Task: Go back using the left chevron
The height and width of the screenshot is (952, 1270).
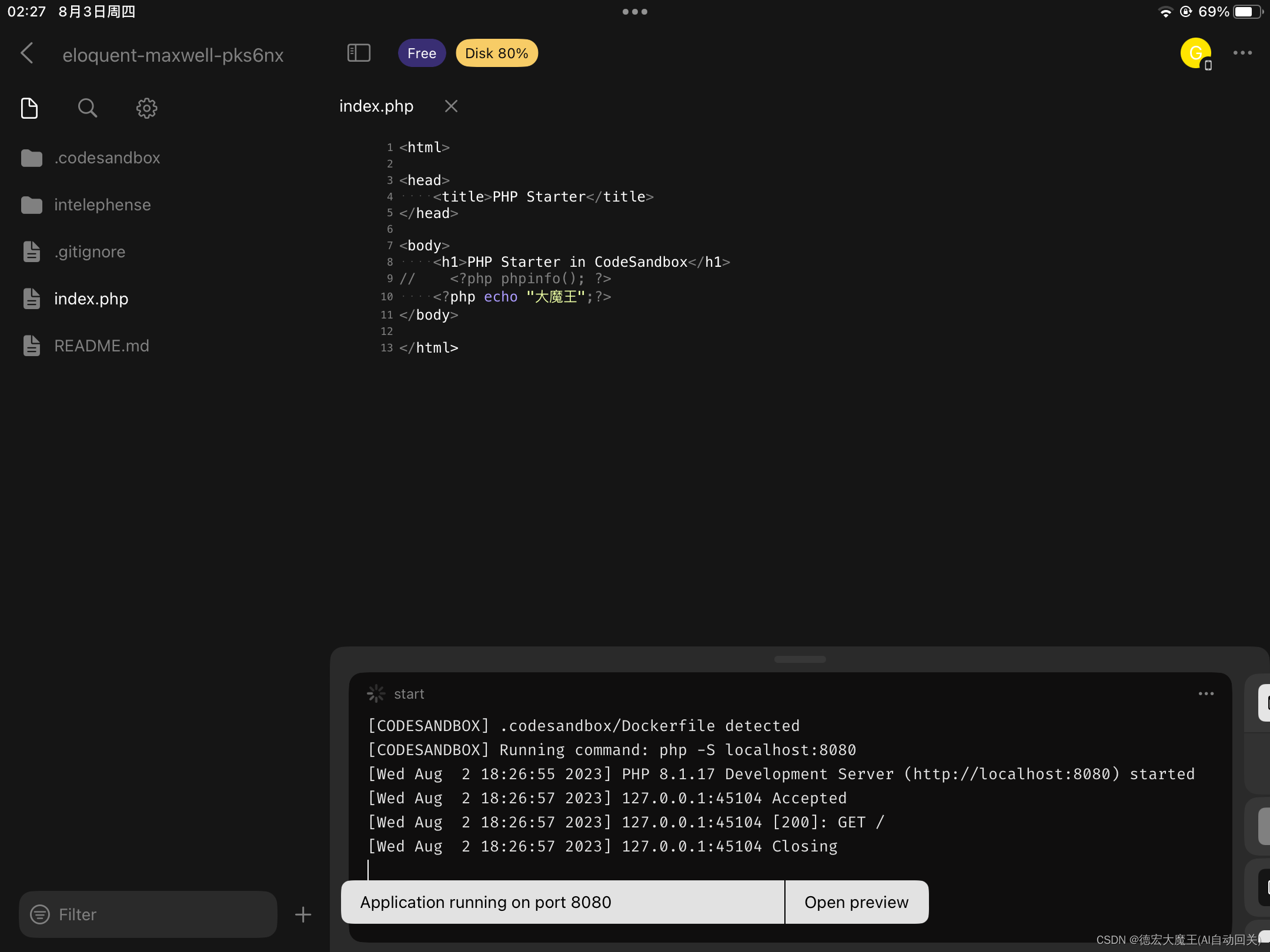Action: [27, 53]
